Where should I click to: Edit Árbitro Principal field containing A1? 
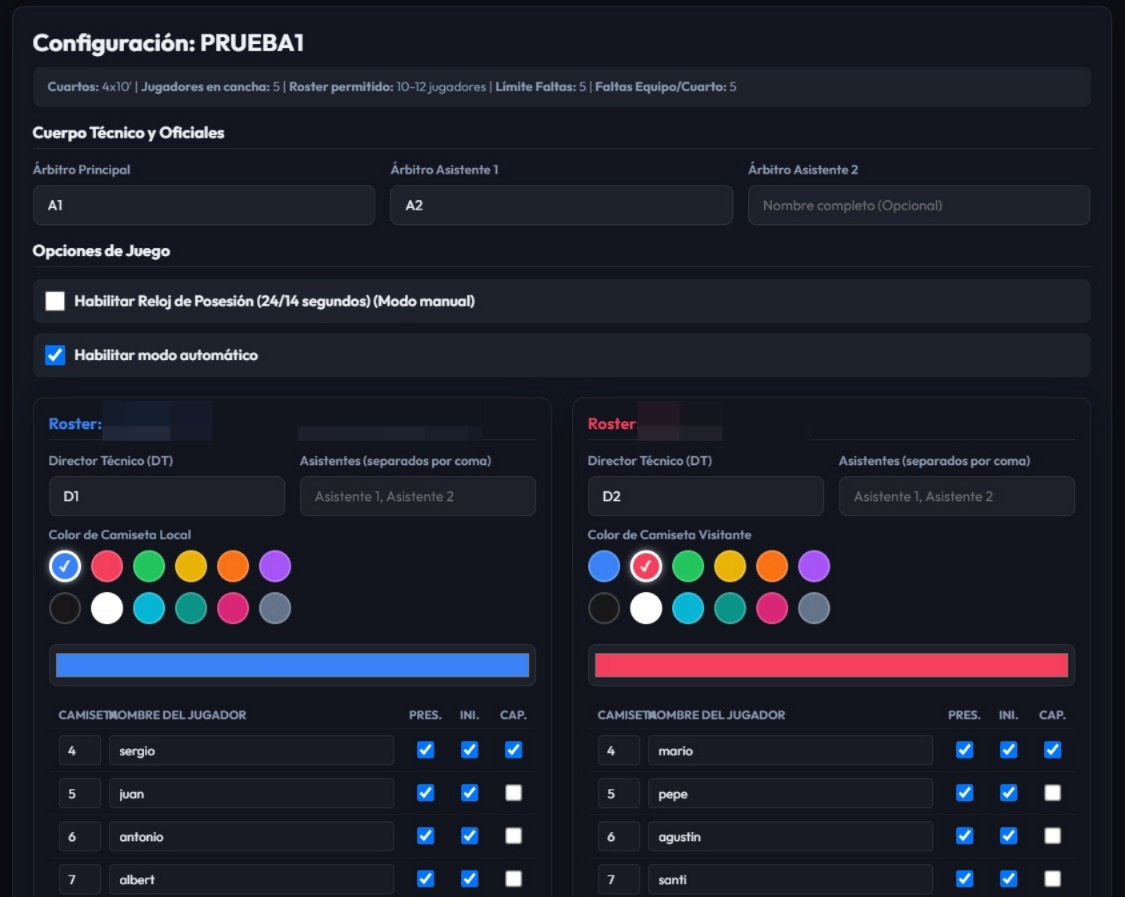[x=204, y=205]
